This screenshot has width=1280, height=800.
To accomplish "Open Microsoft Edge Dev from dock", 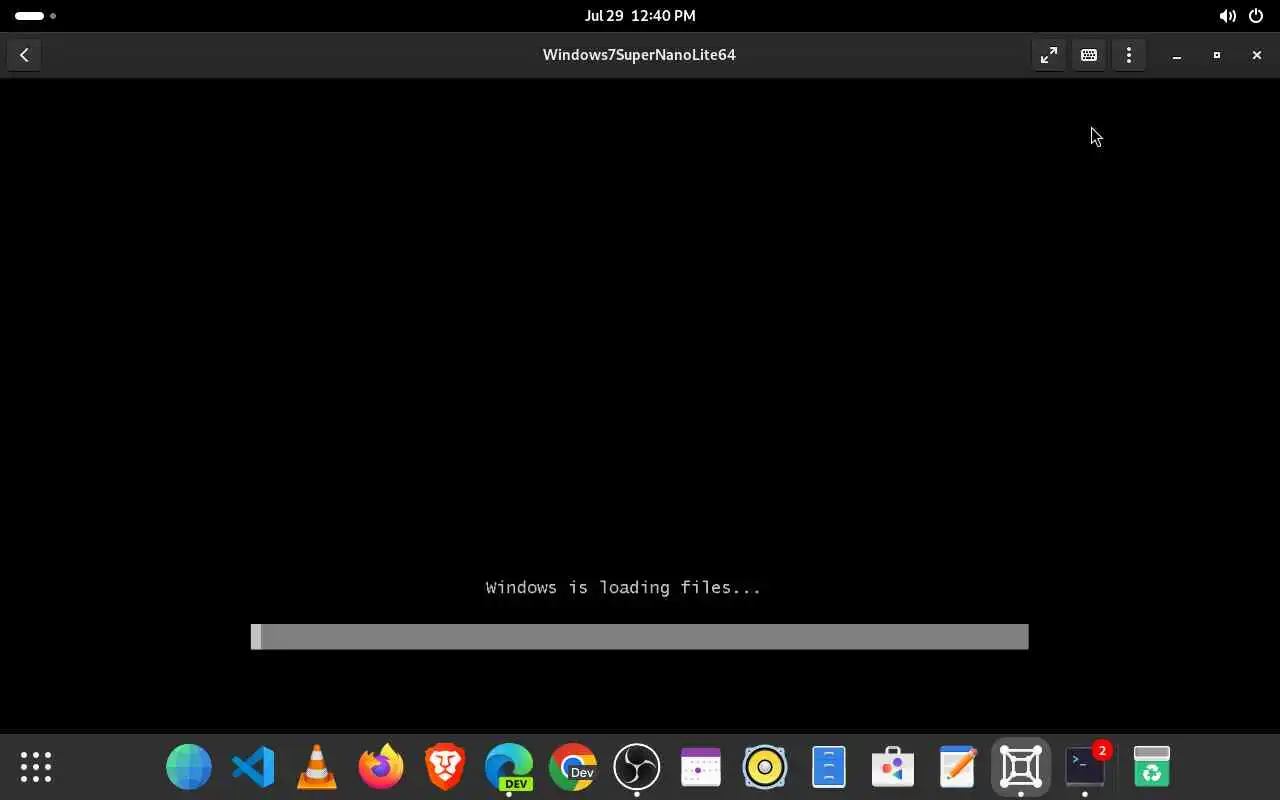I will (x=509, y=767).
